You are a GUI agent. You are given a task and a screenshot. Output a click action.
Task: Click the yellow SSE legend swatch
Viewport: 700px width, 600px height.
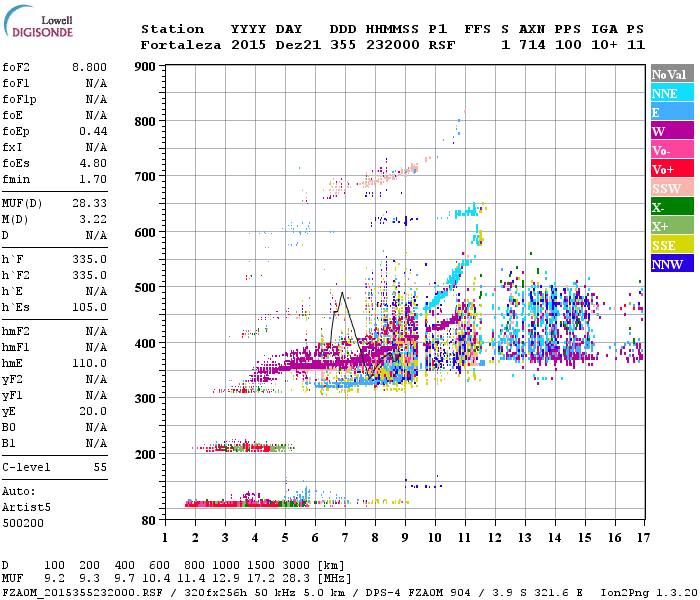click(672, 245)
